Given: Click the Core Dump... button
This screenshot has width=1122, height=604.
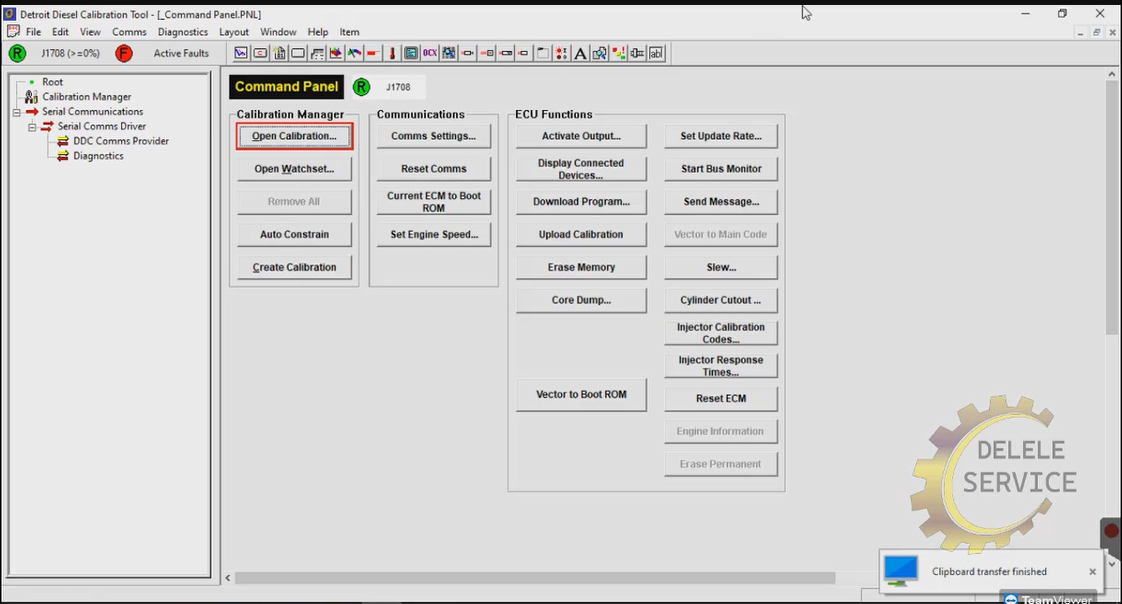Looking at the screenshot, I should coord(581,301).
